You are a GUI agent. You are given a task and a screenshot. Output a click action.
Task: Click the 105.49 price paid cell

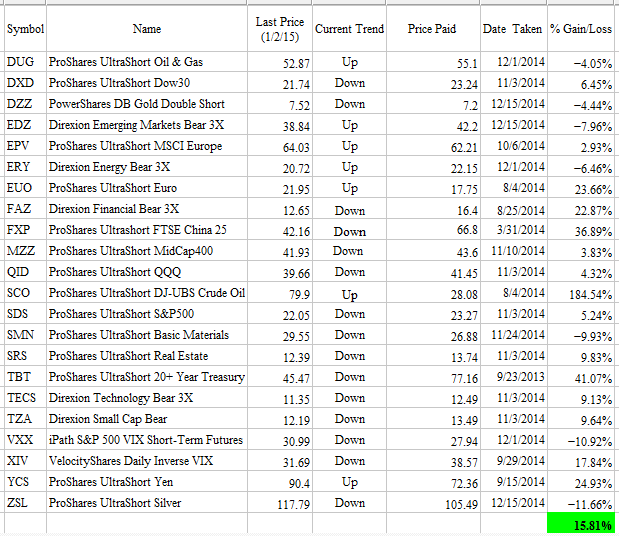tap(433, 503)
